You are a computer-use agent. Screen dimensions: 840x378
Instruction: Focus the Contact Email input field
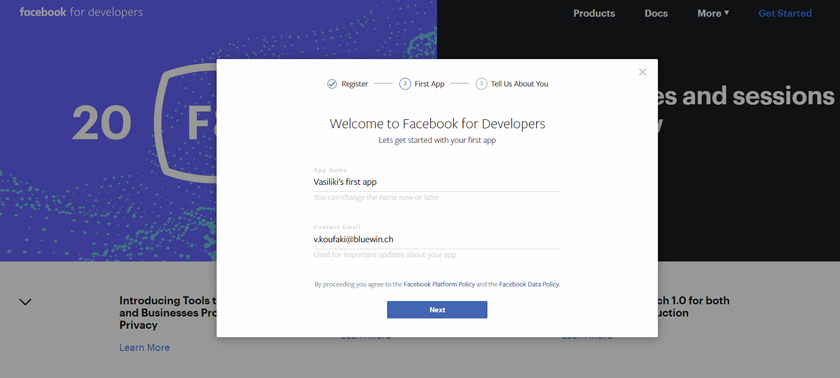[x=437, y=239]
